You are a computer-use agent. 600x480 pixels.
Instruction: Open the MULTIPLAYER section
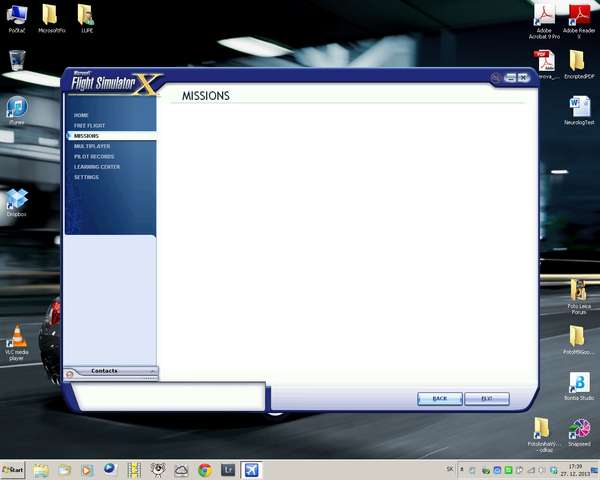92,146
